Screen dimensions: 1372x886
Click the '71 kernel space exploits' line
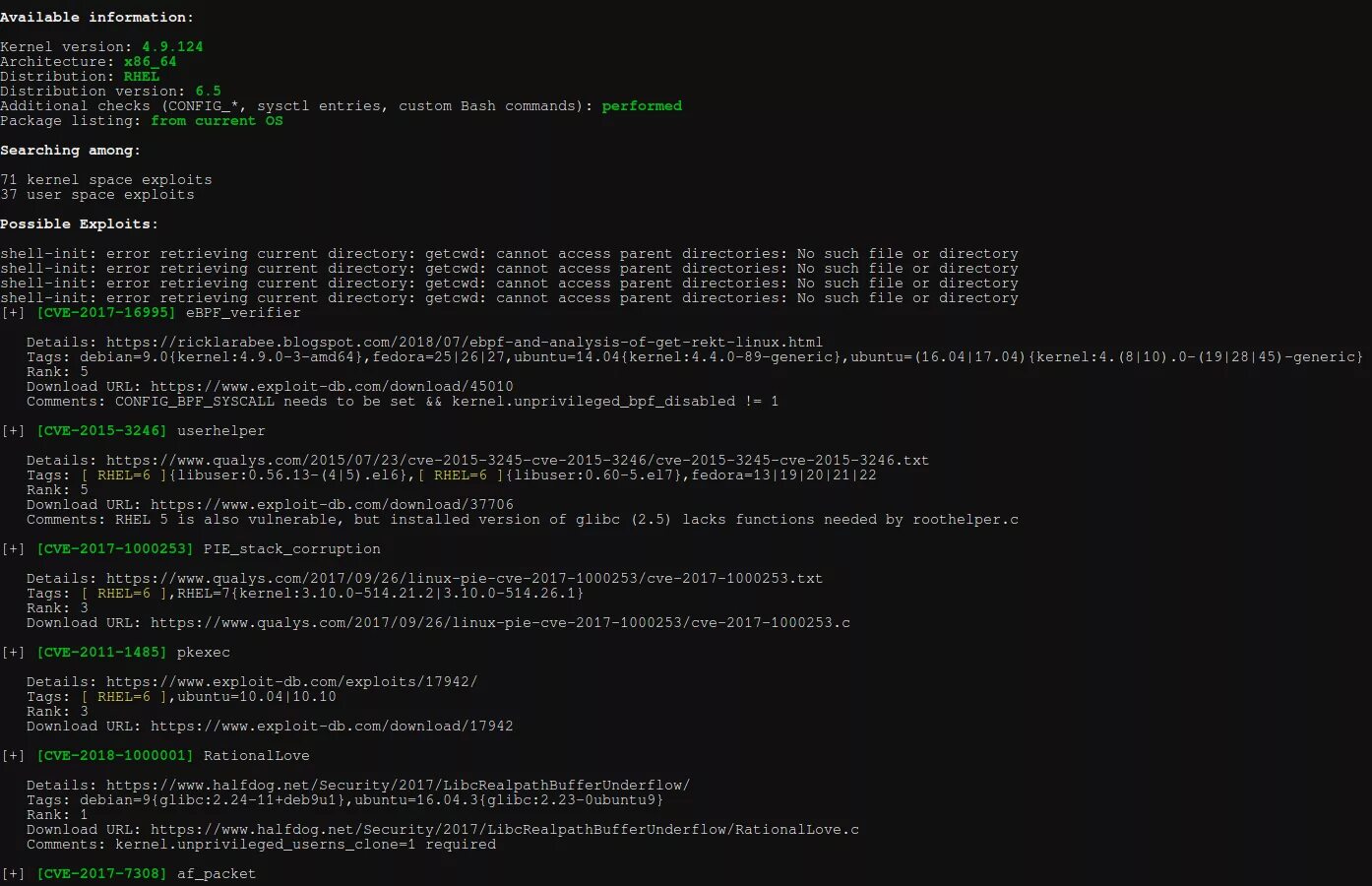tap(106, 179)
